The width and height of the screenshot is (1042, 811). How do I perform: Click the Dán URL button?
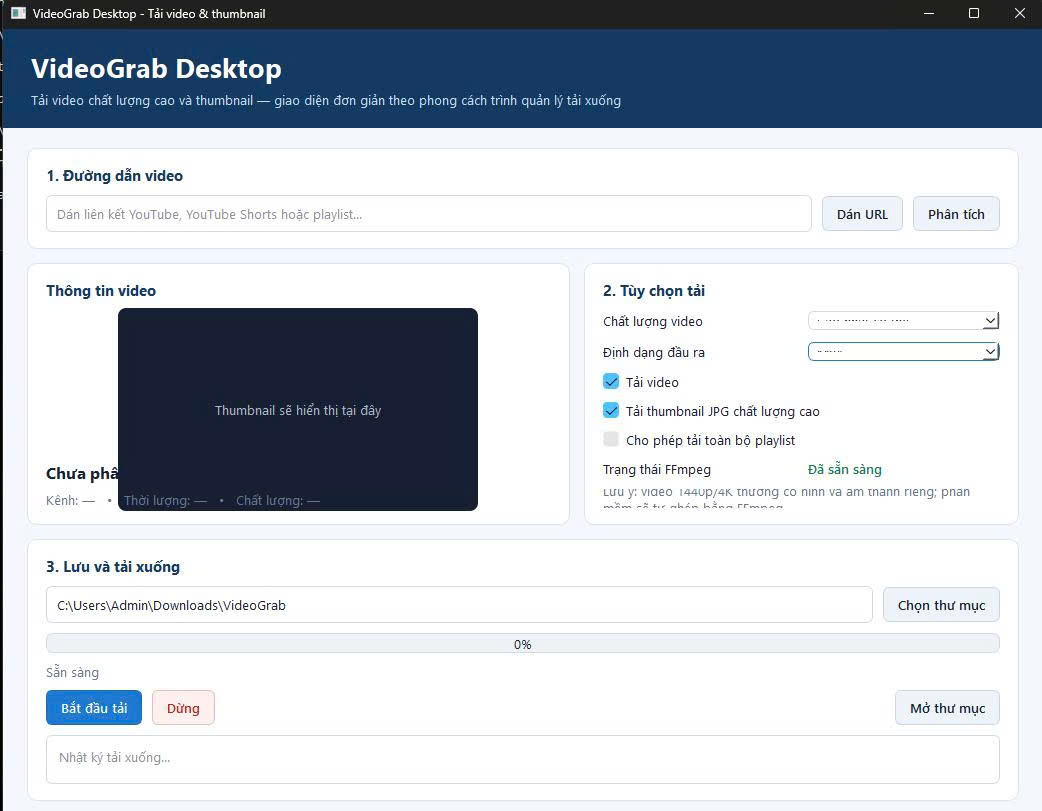point(862,214)
